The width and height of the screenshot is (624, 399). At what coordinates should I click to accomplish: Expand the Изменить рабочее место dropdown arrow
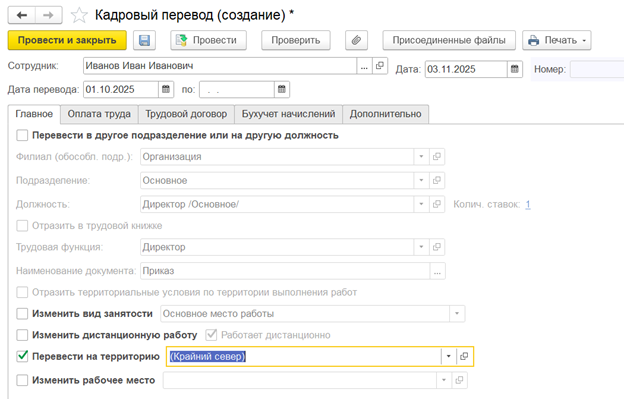(x=444, y=380)
